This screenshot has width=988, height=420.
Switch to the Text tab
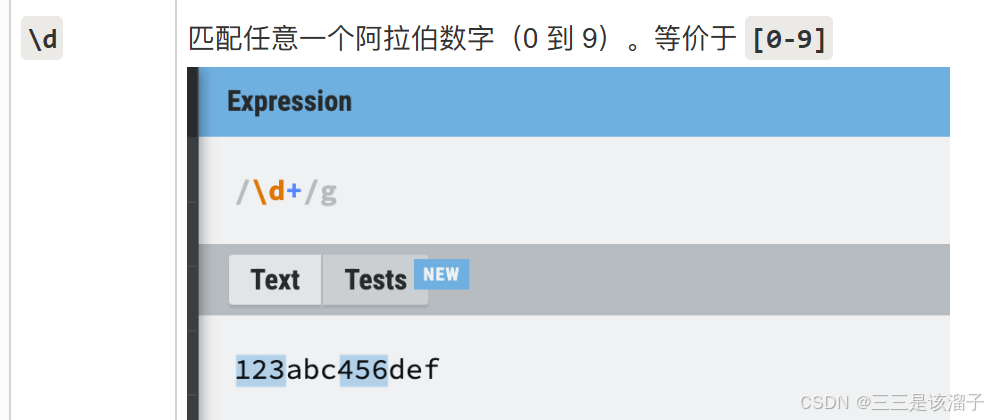[275, 280]
